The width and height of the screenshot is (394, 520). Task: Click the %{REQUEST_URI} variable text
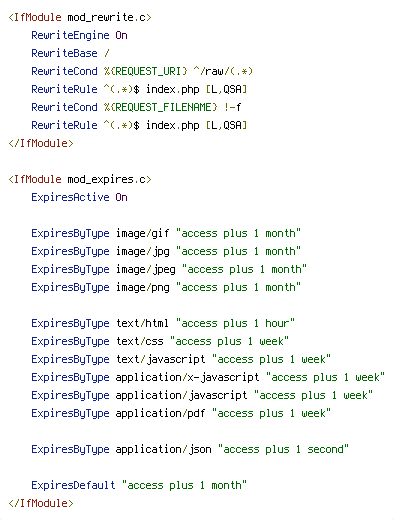(x=146, y=71)
